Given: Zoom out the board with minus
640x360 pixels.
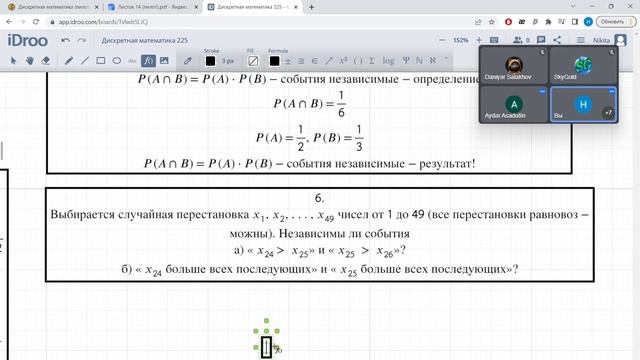Looking at the screenshot, I should (x=442, y=40).
